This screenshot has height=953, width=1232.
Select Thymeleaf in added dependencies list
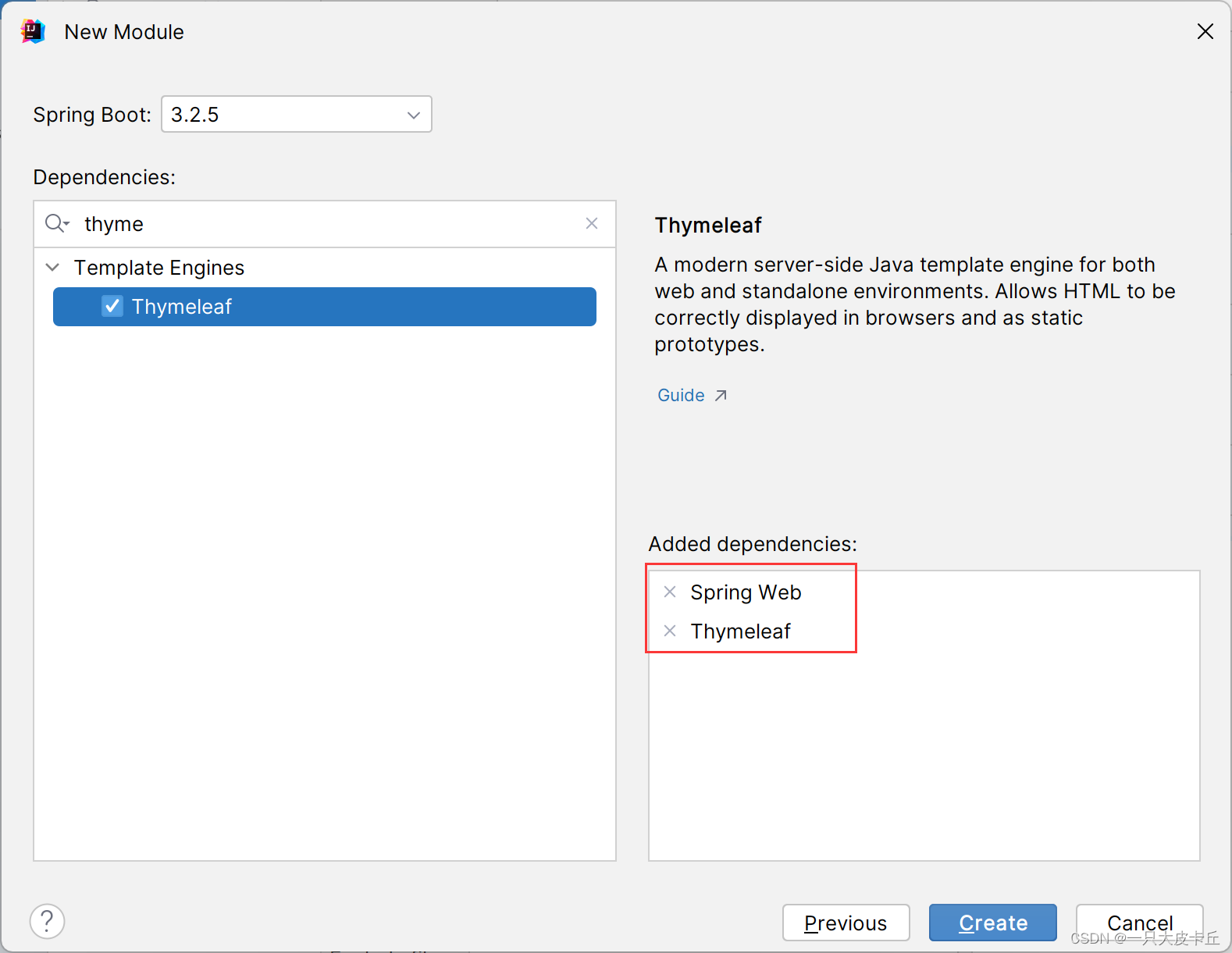[740, 631]
